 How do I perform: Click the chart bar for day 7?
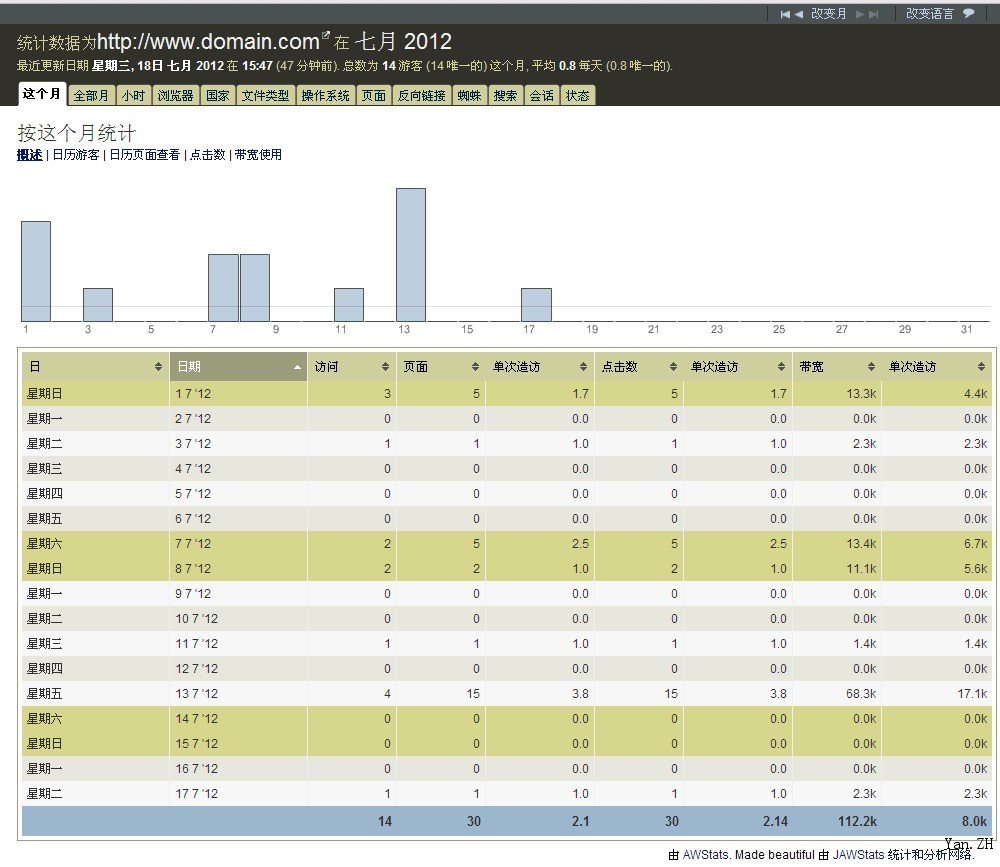[x=223, y=288]
